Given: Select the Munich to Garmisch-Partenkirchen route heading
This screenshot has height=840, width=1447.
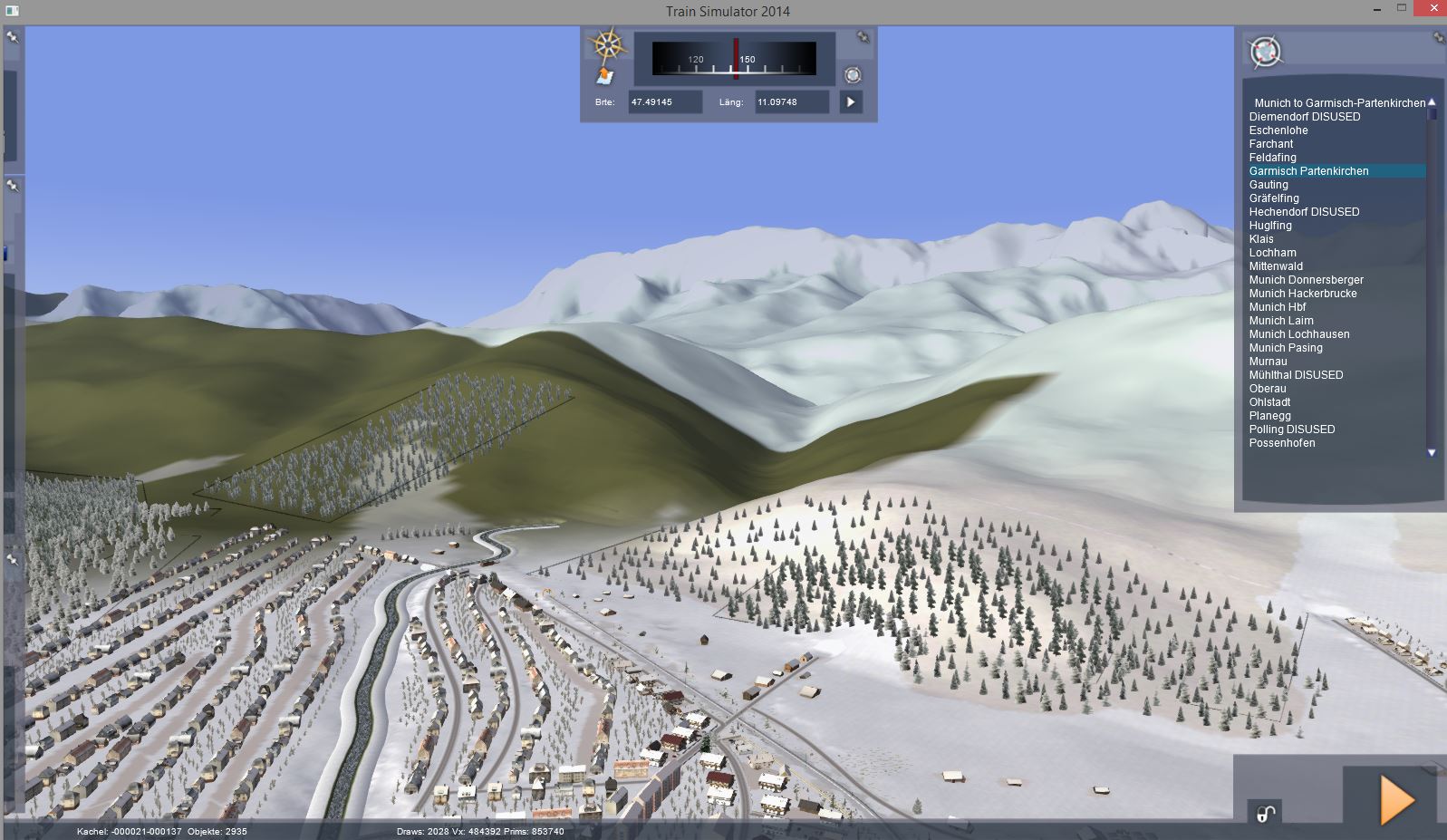Looking at the screenshot, I should (x=1340, y=103).
